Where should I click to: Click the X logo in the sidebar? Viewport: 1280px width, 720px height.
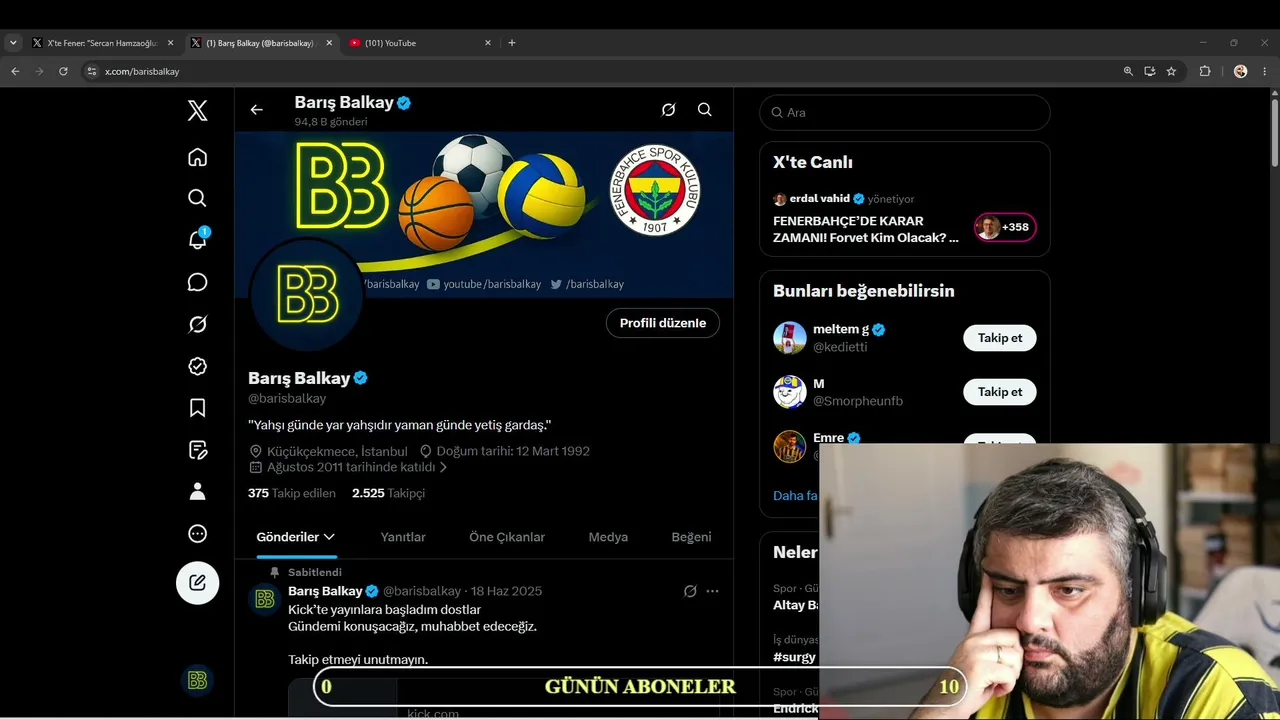point(198,110)
